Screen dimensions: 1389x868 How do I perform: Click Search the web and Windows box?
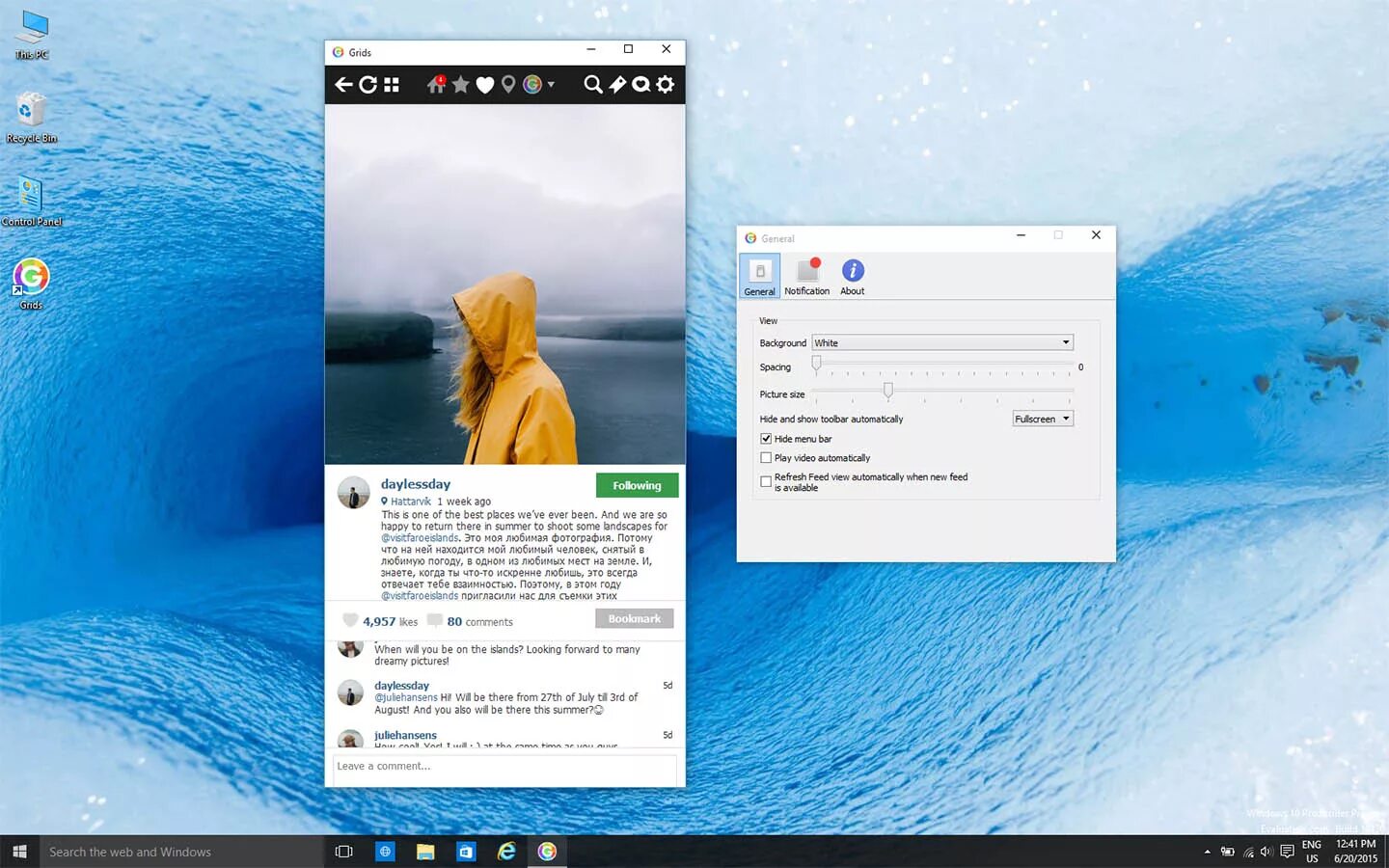coord(181,852)
